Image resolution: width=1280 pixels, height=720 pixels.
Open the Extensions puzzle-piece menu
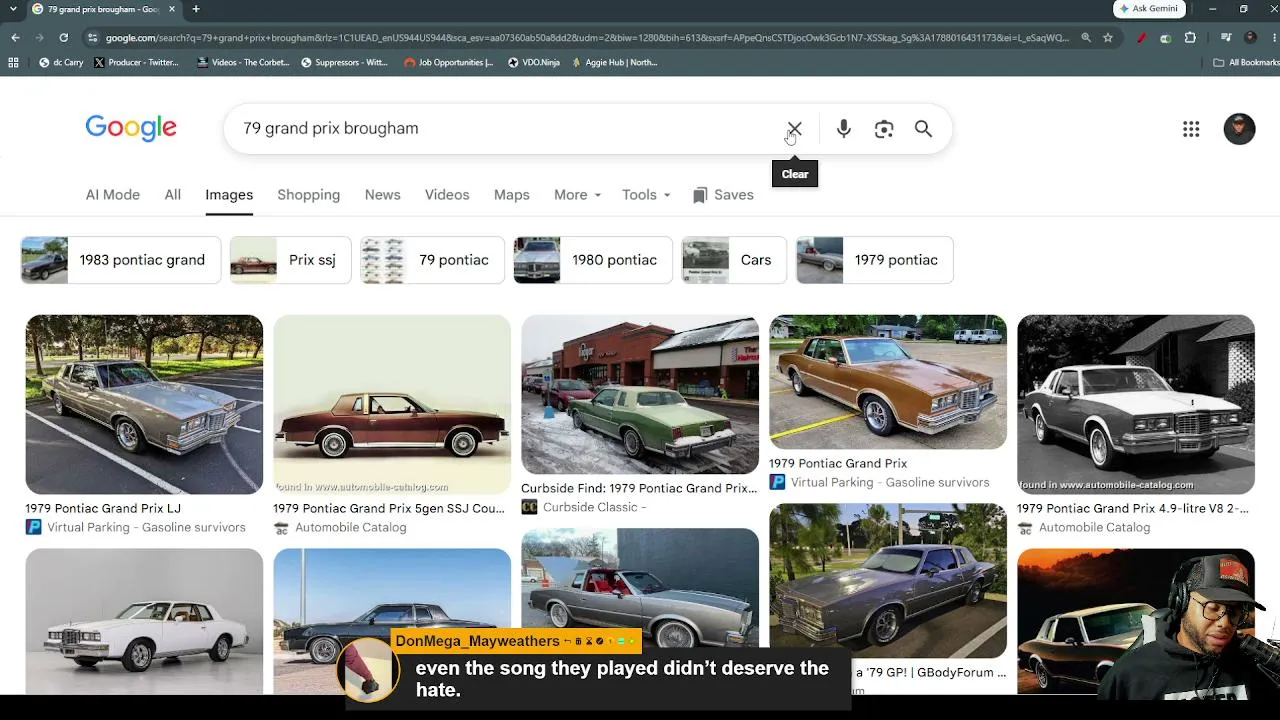(x=1190, y=38)
